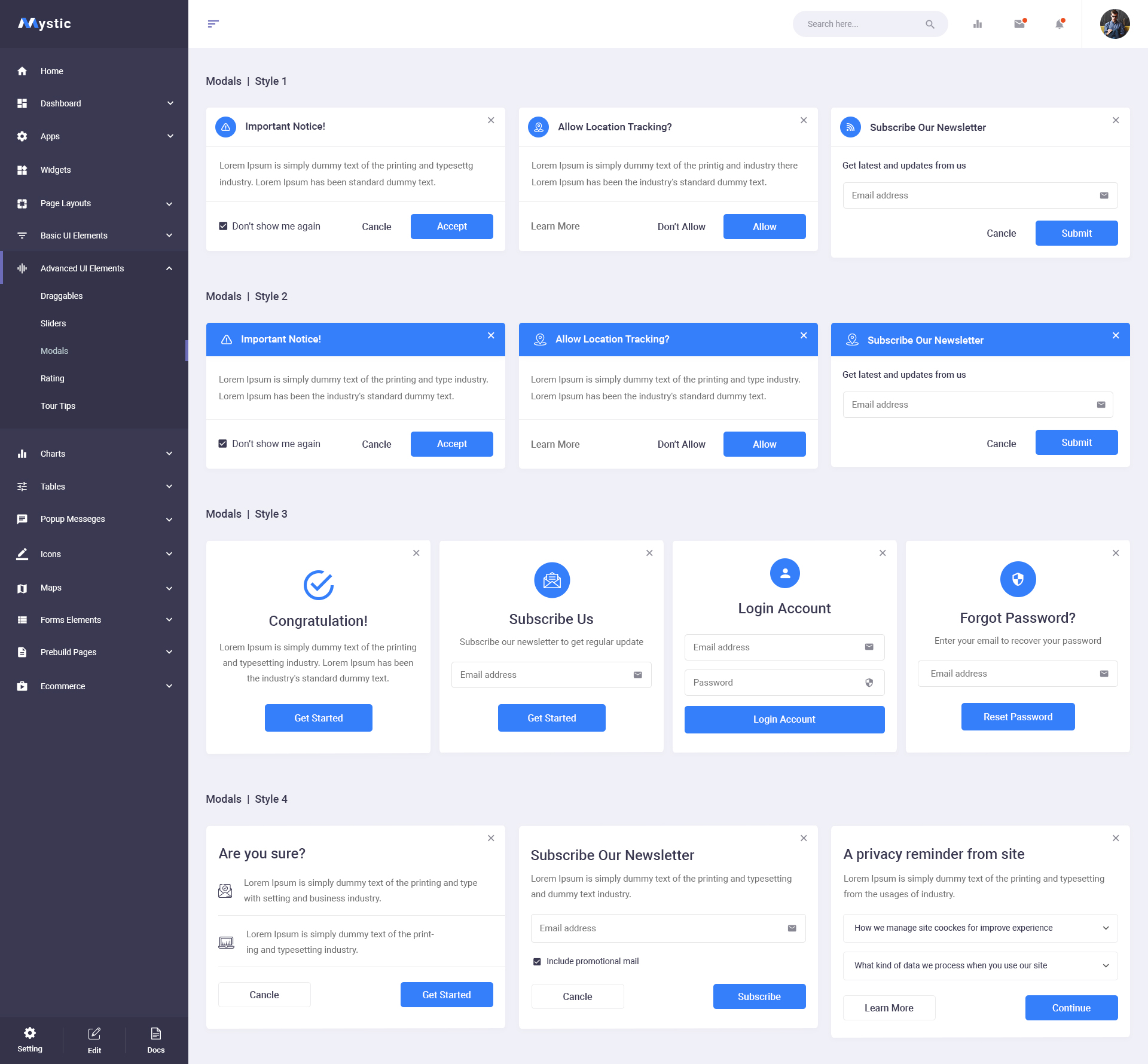Click the Login Account button
1148x1064 pixels.
[784, 719]
